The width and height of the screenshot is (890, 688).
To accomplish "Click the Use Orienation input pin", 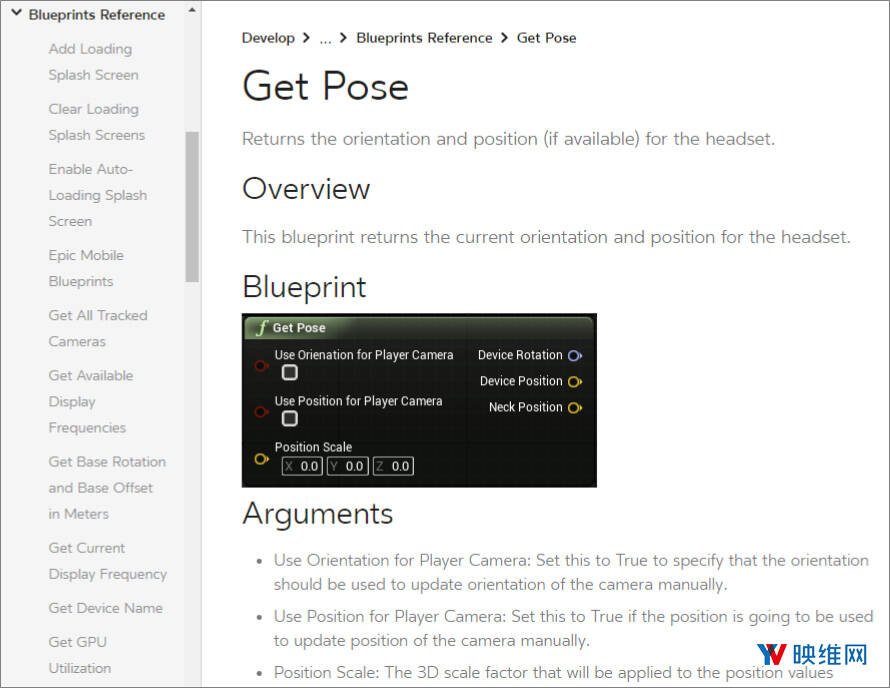I will [261, 367].
